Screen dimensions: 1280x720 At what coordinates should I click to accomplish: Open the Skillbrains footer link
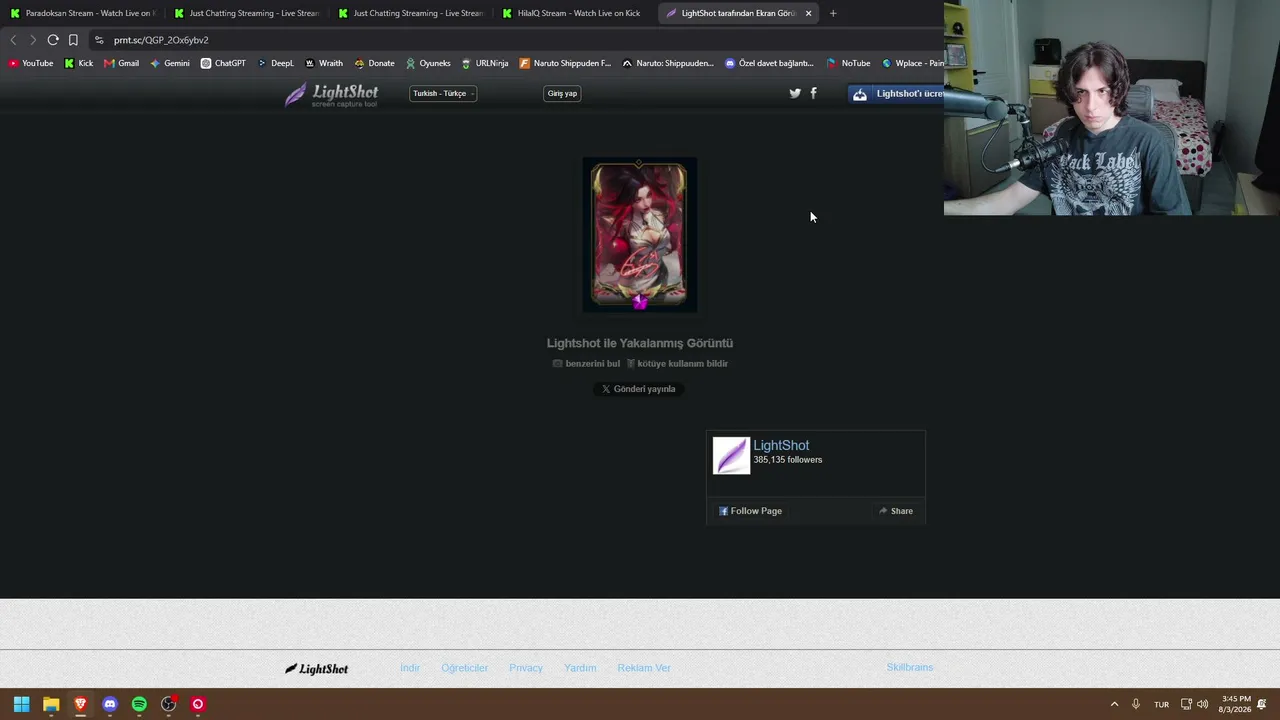(x=910, y=667)
